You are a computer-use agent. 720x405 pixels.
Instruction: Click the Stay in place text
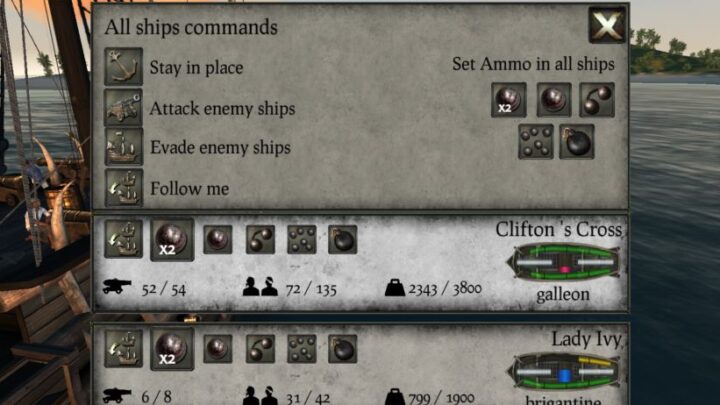point(196,68)
